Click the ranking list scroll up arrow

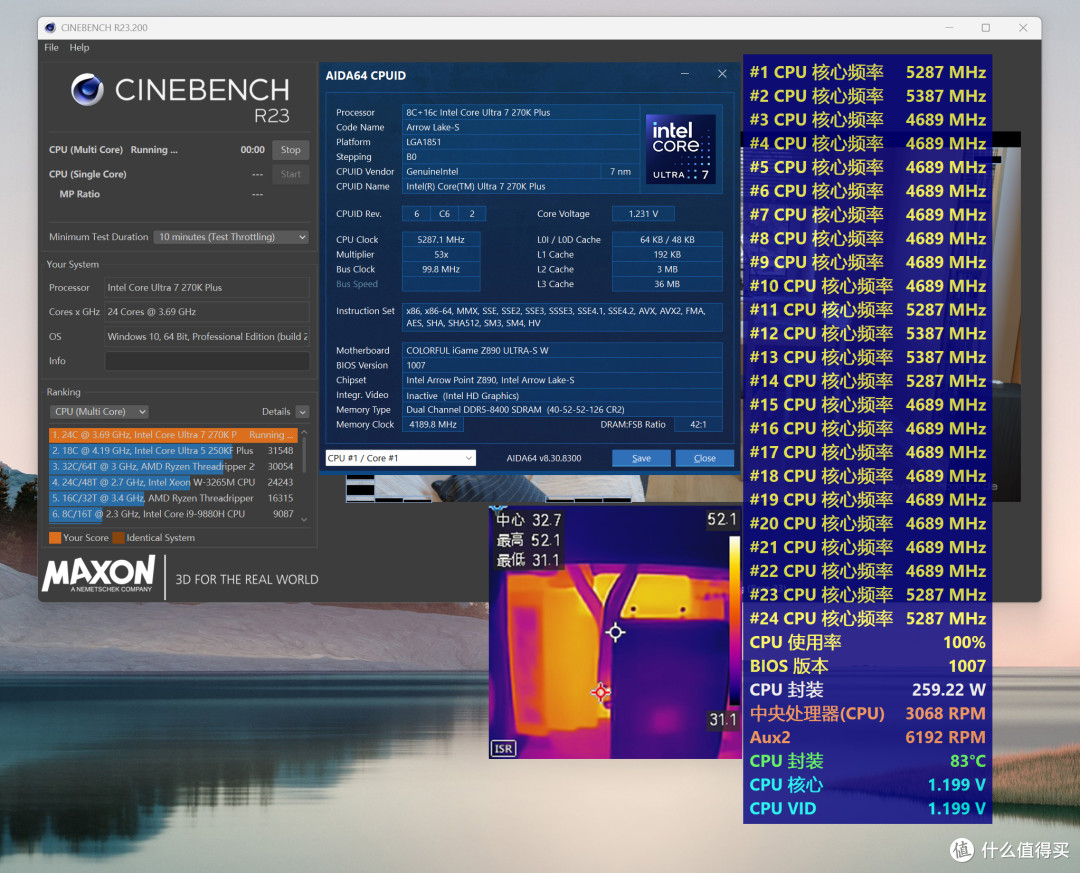click(304, 433)
